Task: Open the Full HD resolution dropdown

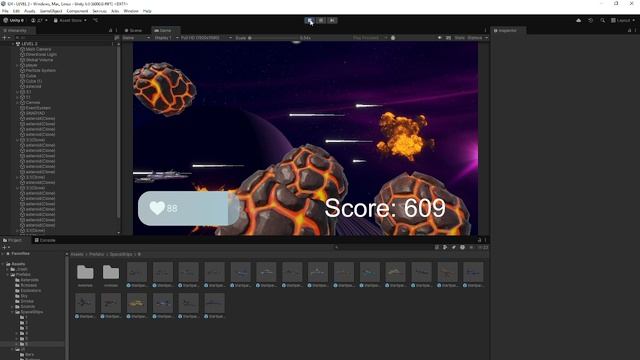Action: click(207, 38)
